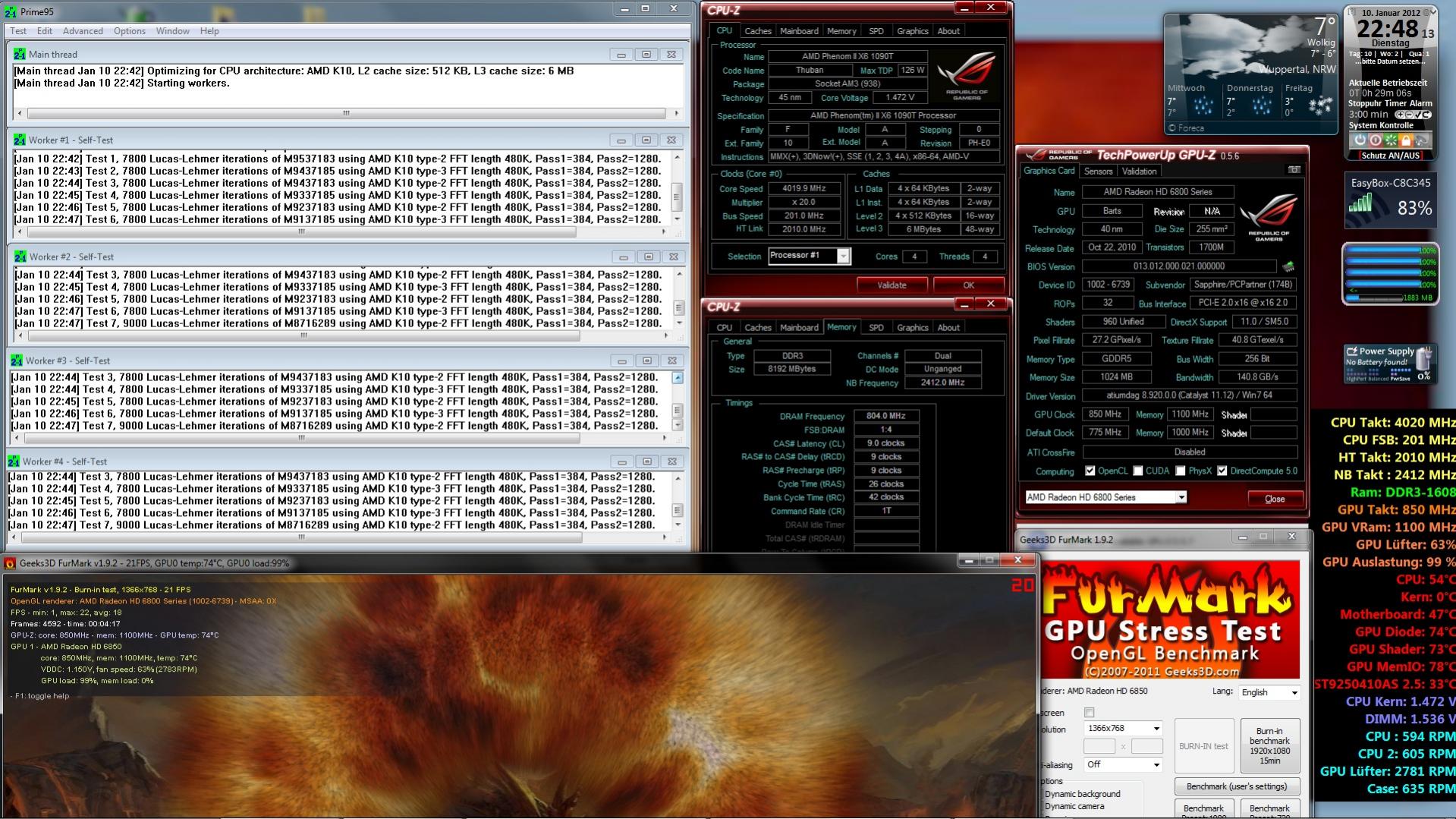Click the rain icon for Mittwoch forecast

tap(1203, 106)
